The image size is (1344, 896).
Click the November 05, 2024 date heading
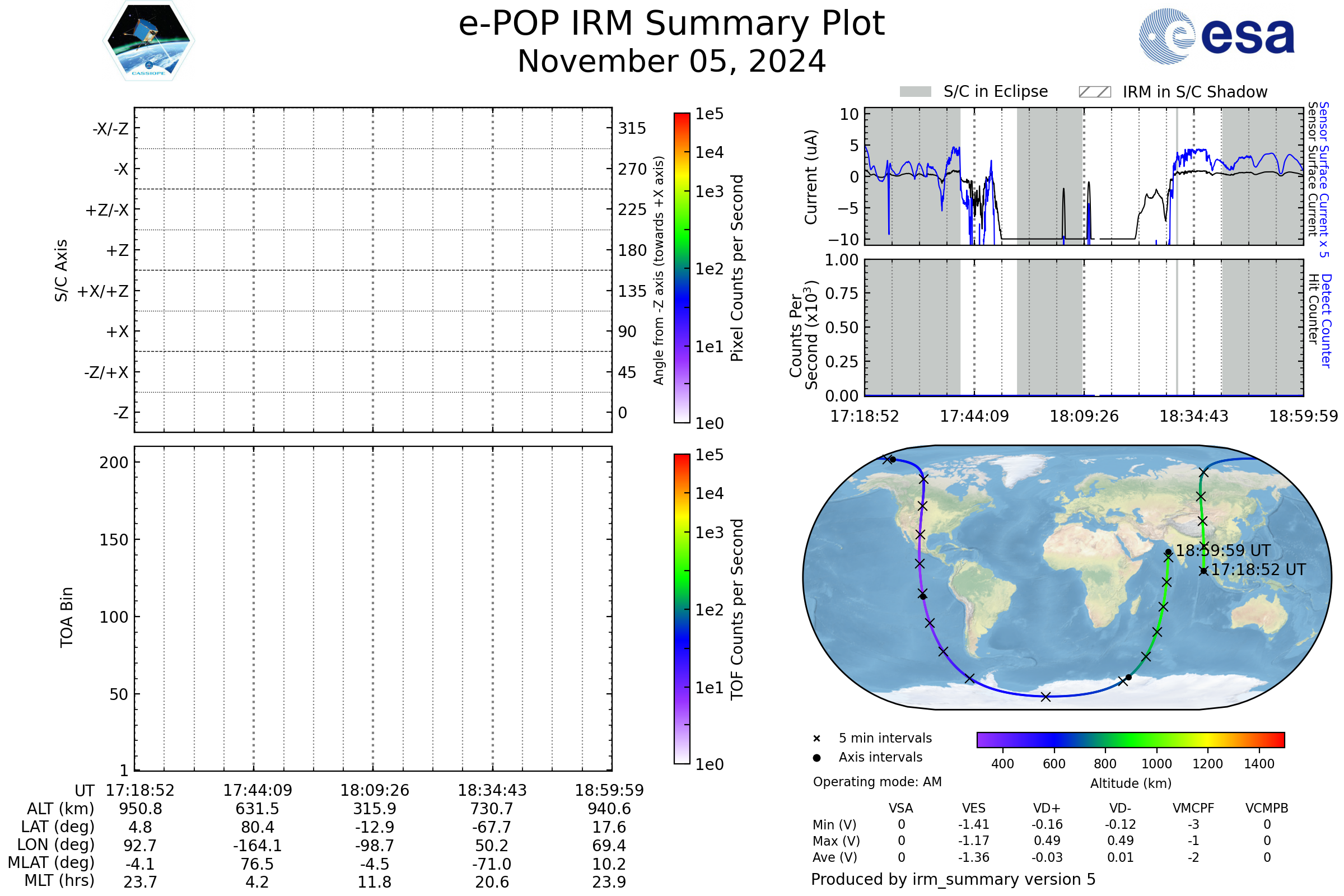pyautogui.click(x=671, y=62)
